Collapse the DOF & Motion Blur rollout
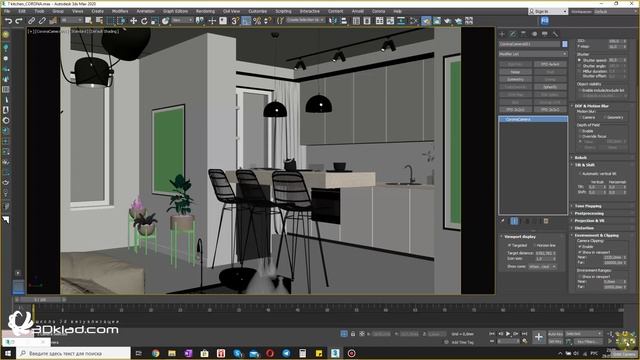 [x=591, y=106]
